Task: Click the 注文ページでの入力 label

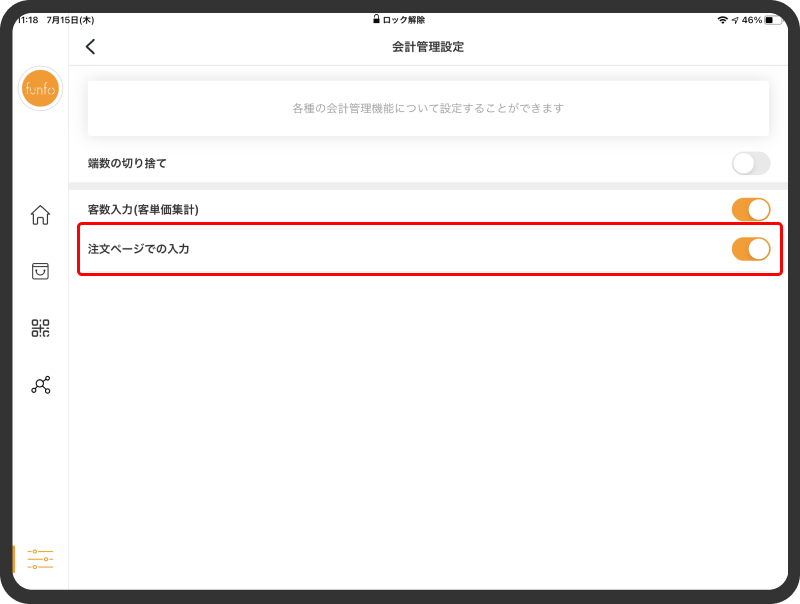Action: 138,249
